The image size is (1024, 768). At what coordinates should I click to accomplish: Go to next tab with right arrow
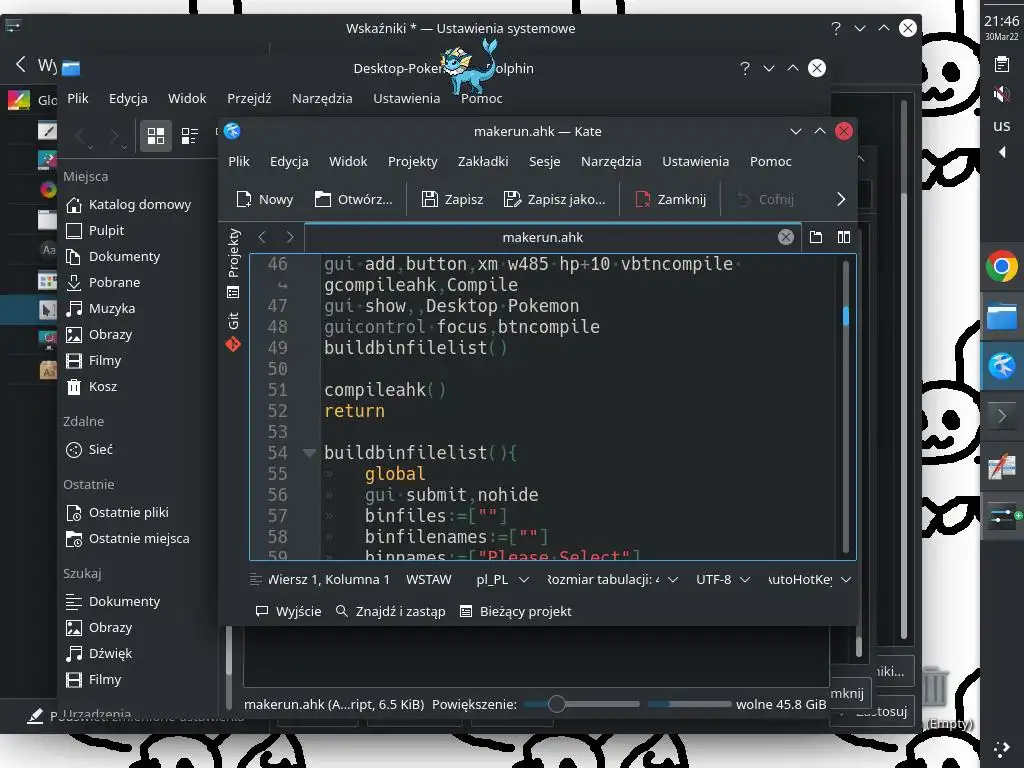290,237
